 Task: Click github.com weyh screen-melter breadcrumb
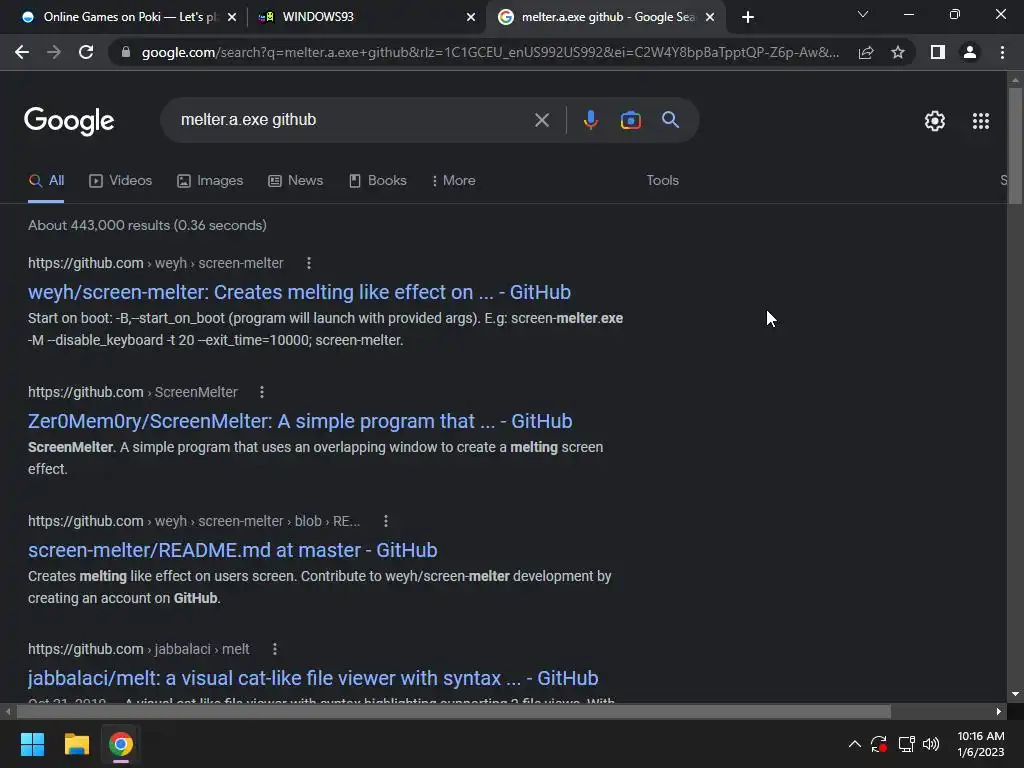(x=155, y=263)
